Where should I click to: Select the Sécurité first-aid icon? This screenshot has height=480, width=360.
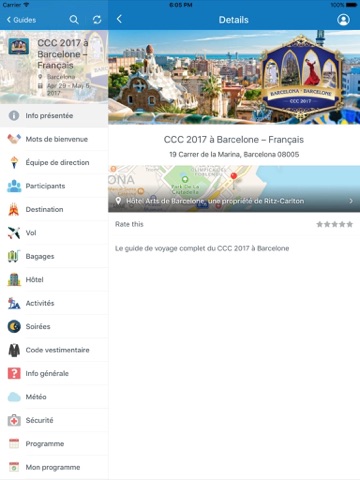pos(14,420)
